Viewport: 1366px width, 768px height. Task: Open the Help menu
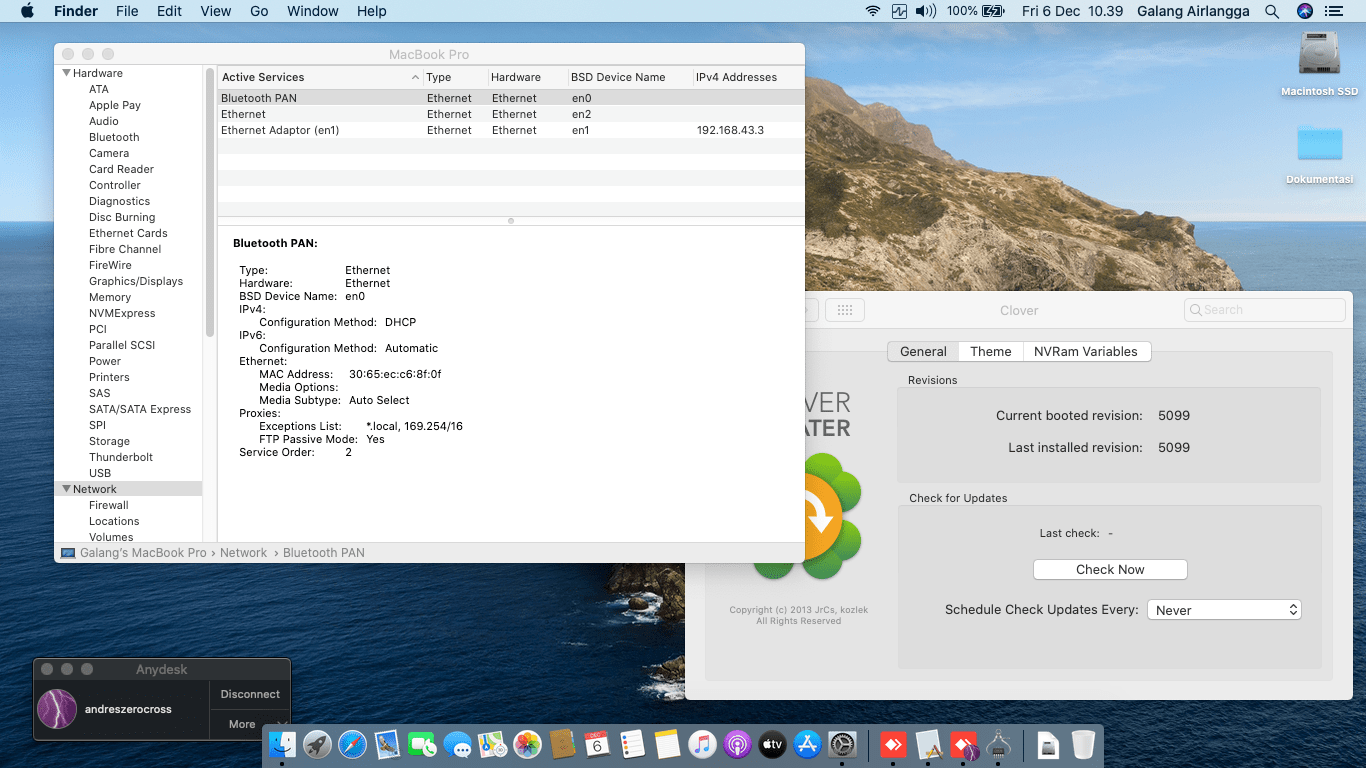point(372,11)
